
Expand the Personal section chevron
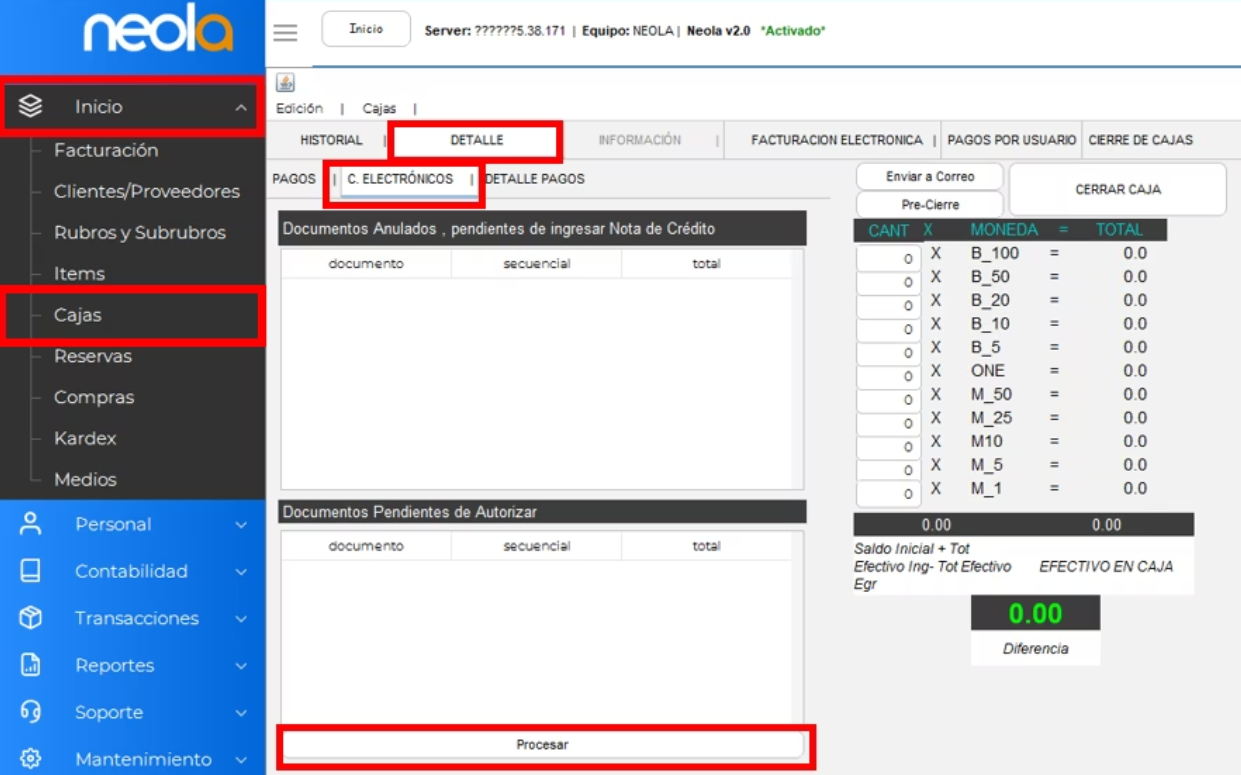tap(241, 524)
